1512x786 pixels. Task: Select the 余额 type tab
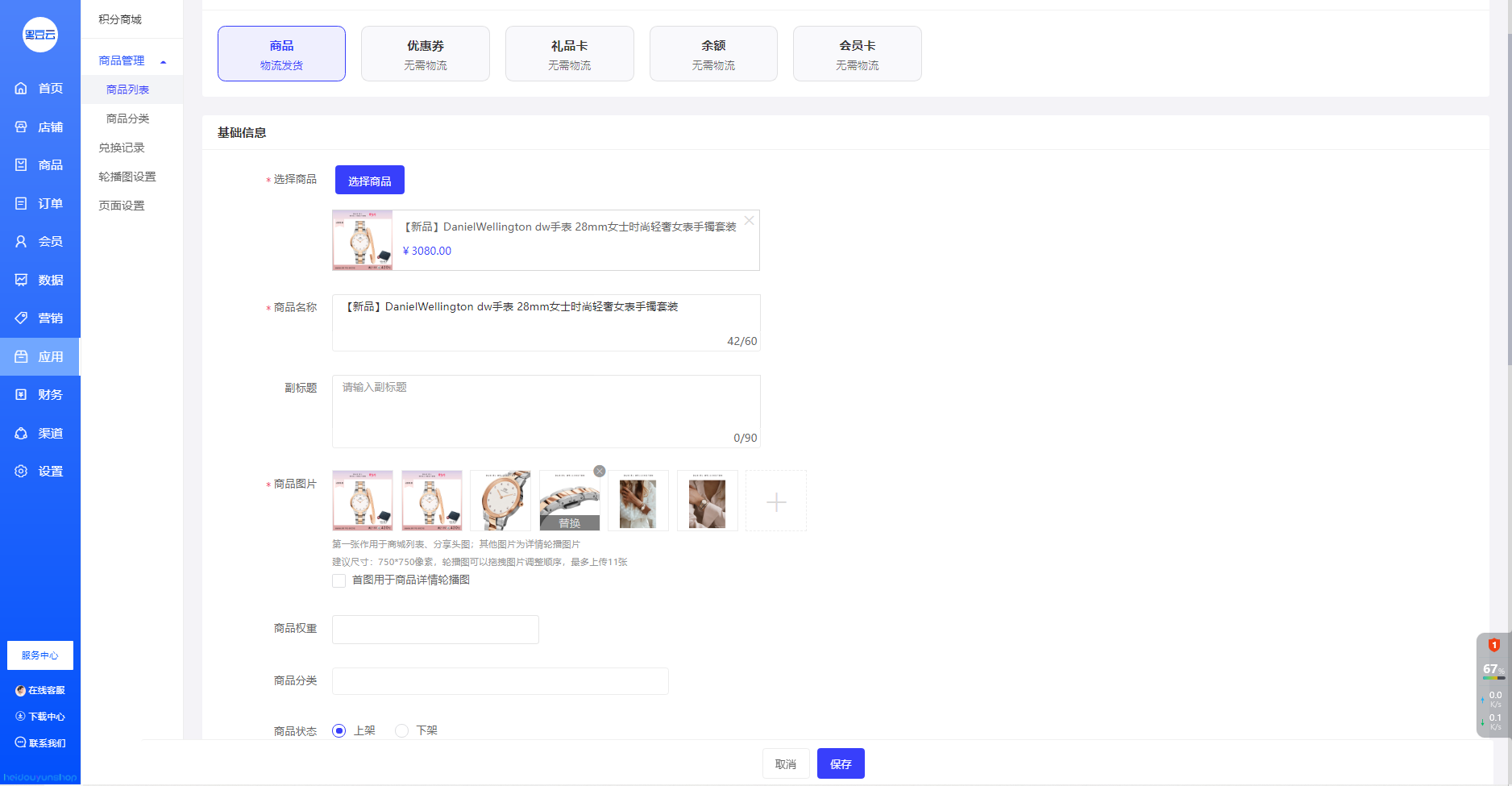click(x=713, y=54)
